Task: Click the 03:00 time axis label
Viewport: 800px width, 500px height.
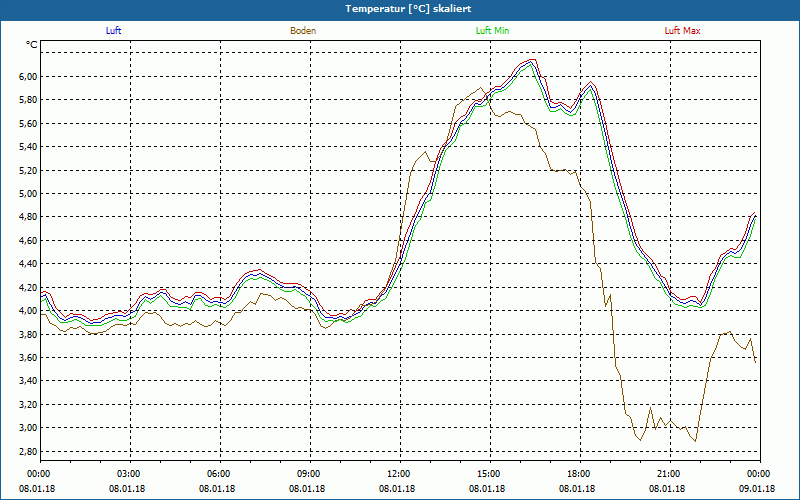Action: [130, 474]
